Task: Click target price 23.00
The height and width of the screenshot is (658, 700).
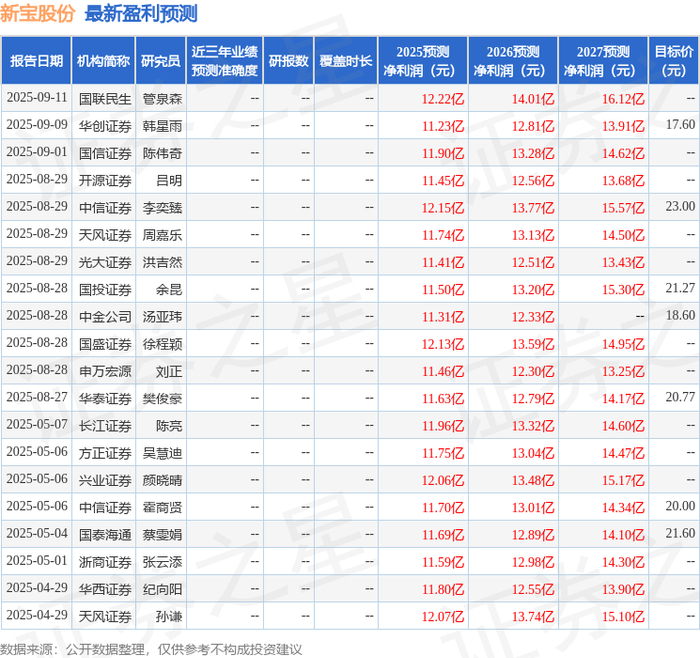Action: click(x=680, y=206)
